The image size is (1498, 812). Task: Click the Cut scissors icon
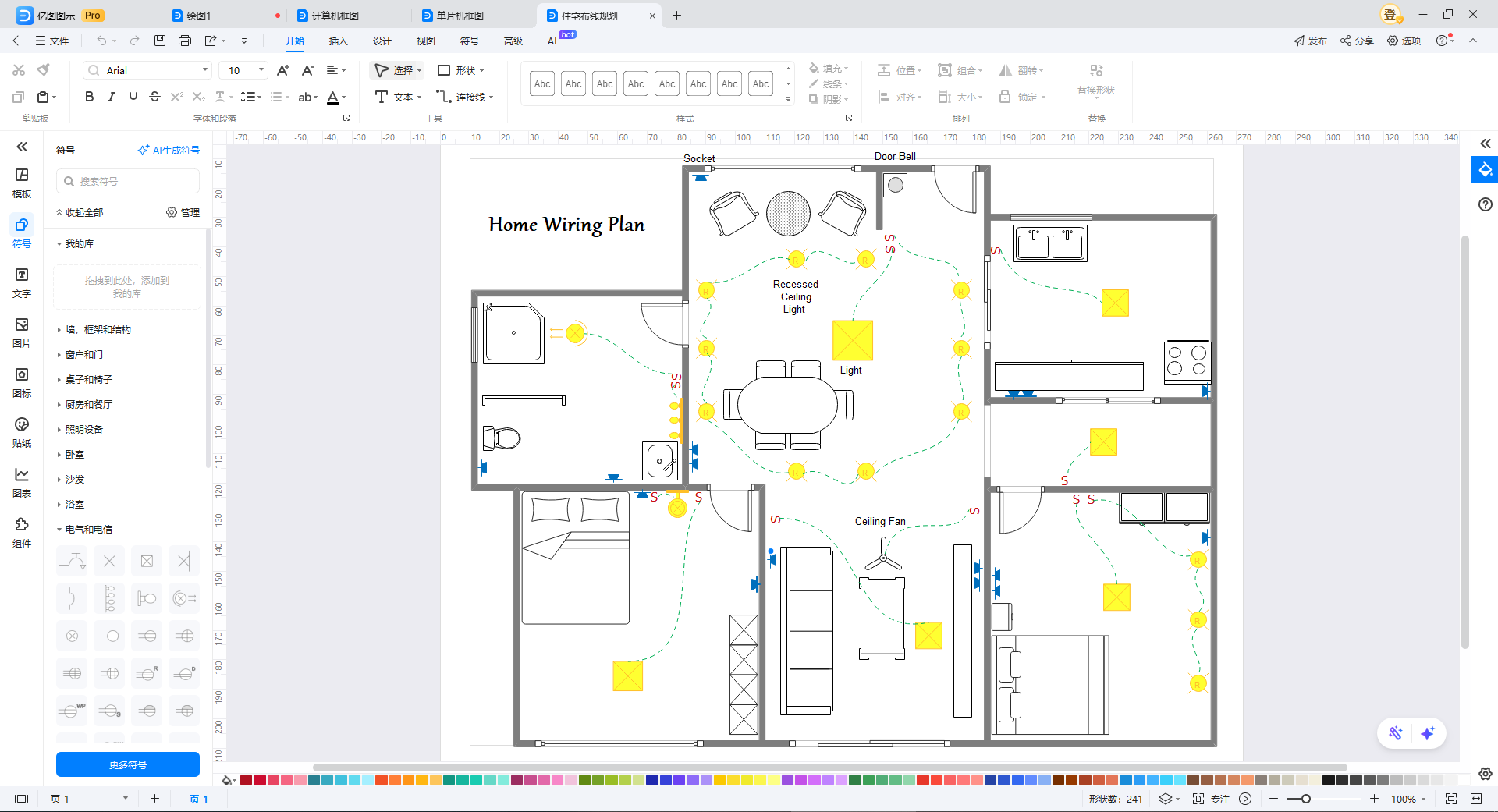click(19, 70)
